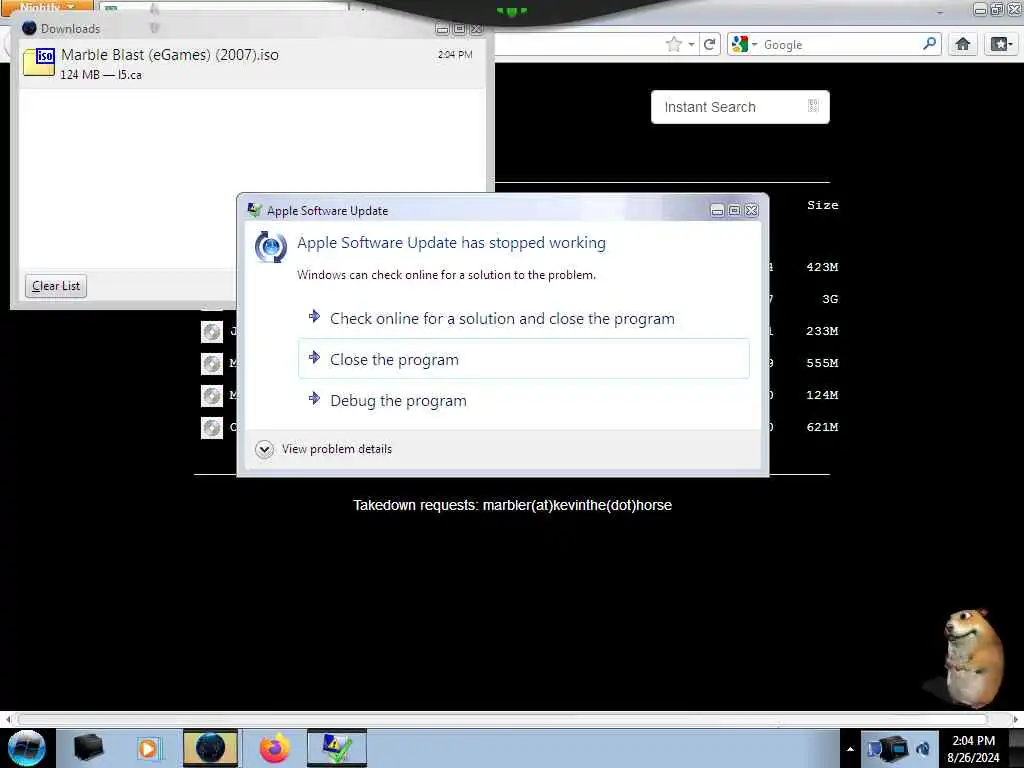The height and width of the screenshot is (768, 1024).
Task: Click the Downloads window globe icon
Action: pyautogui.click(x=29, y=28)
